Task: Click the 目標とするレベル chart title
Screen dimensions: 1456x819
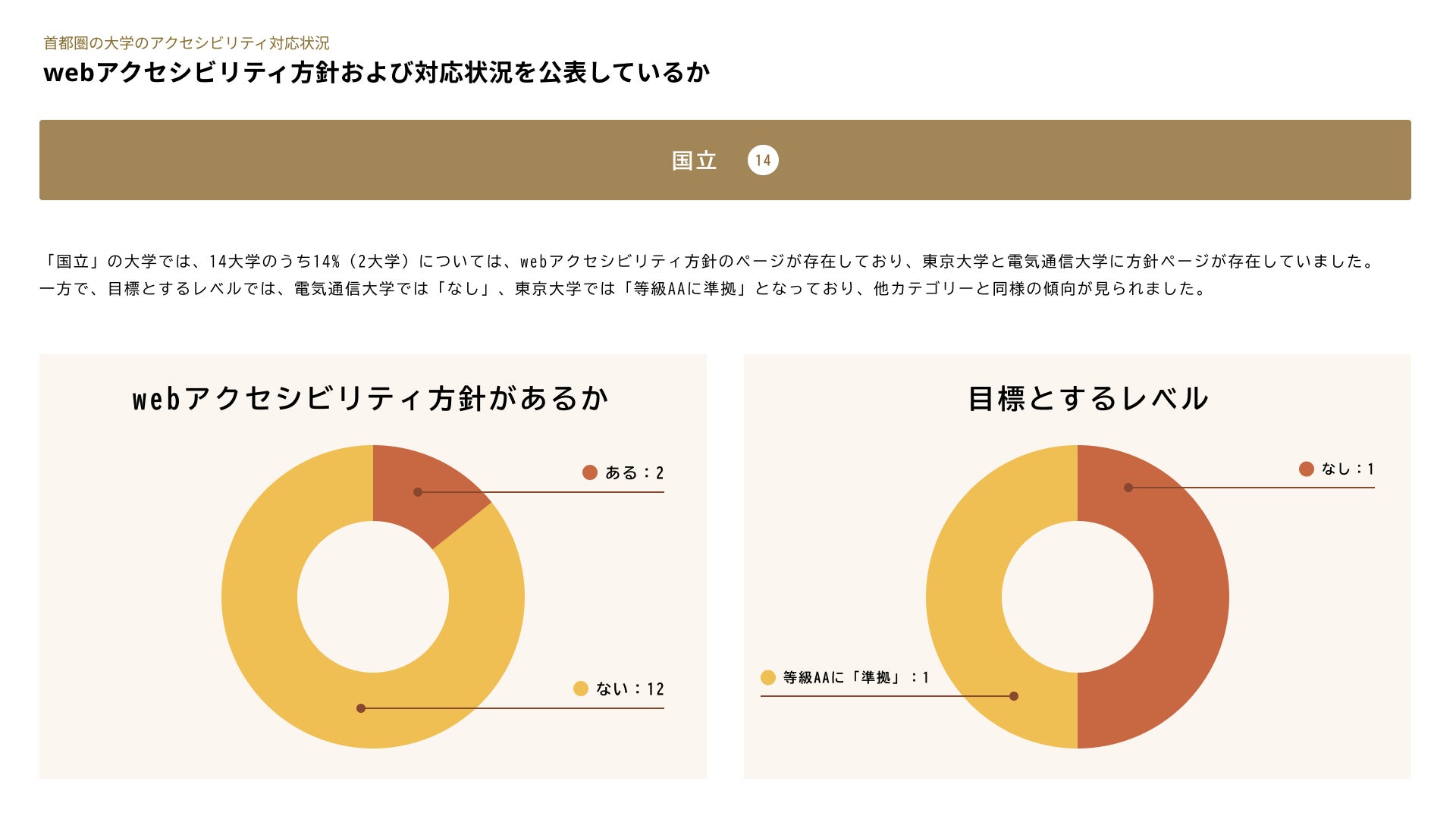Action: tap(1087, 398)
